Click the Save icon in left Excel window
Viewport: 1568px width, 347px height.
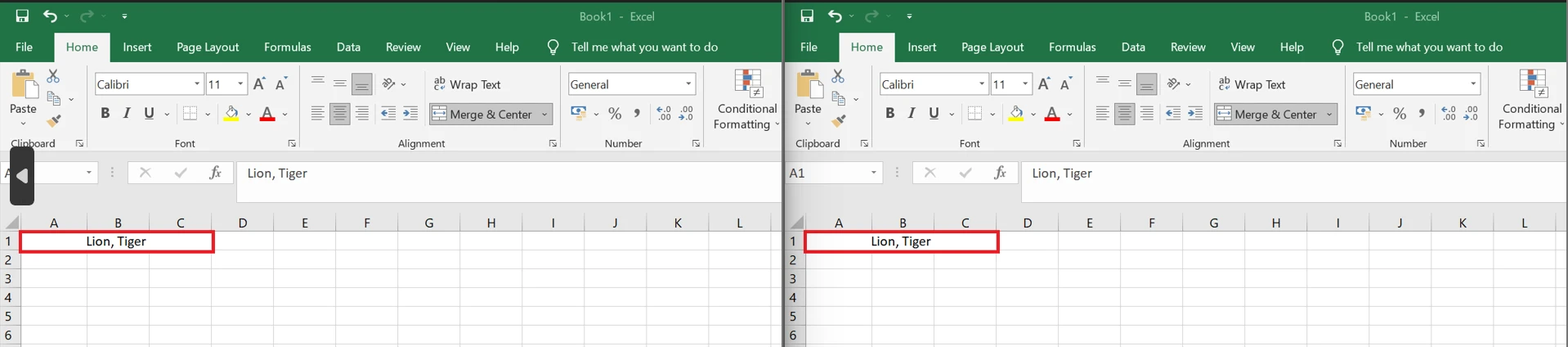click(22, 16)
